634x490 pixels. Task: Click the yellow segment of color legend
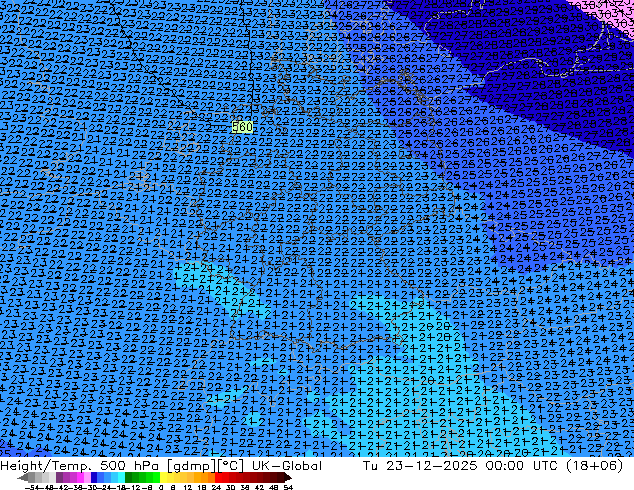click(x=163, y=477)
